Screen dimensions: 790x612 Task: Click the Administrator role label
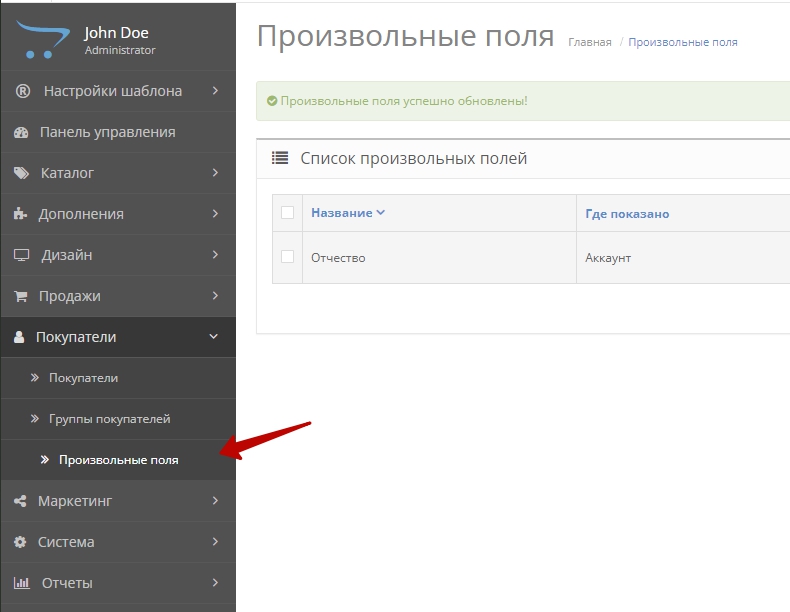120,50
